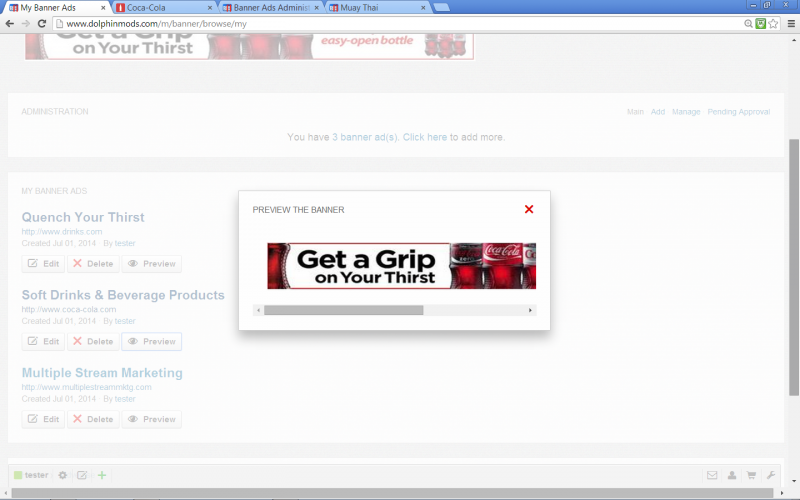Image resolution: width=800 pixels, height=500 pixels.
Task: Delete the Soft Drinks & Beverage Products banner
Action: [x=93, y=341]
